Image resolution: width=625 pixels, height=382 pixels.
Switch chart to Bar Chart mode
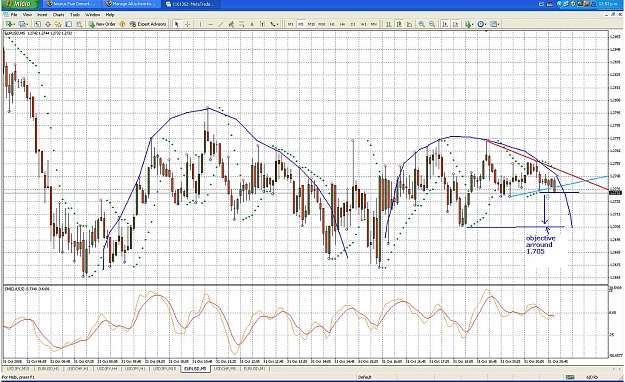pos(389,24)
